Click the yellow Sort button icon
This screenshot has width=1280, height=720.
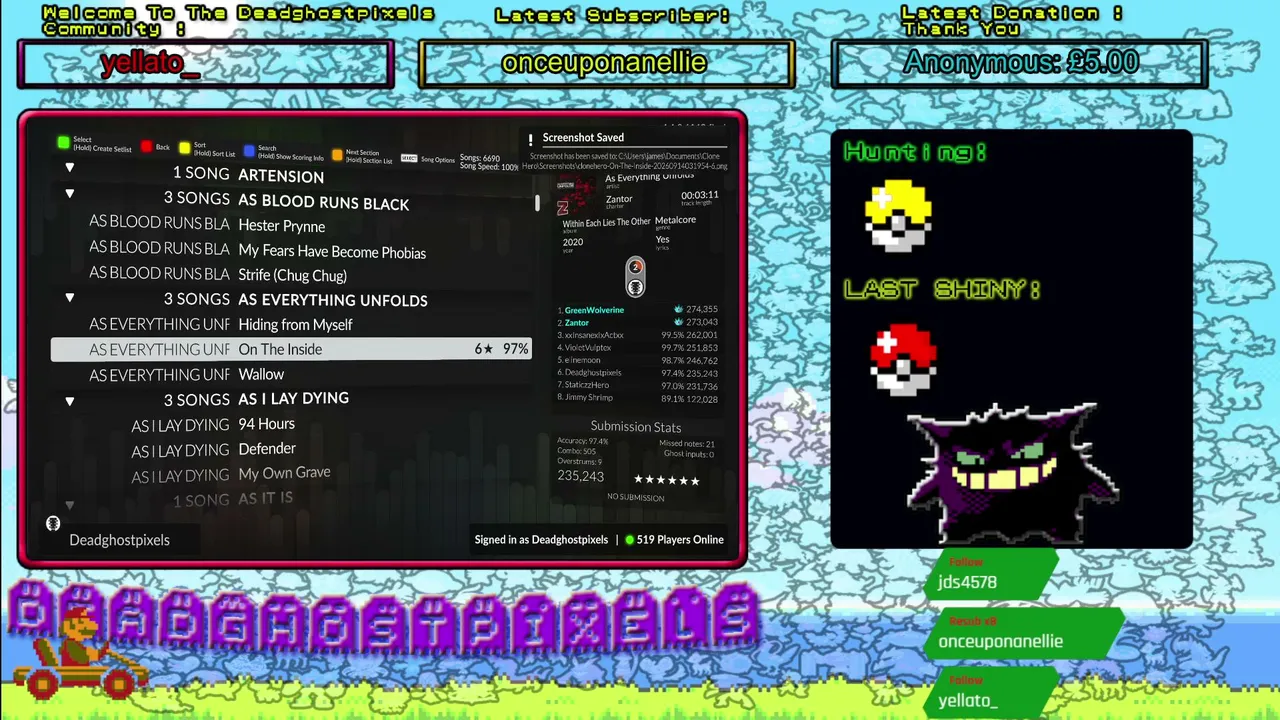[185, 148]
